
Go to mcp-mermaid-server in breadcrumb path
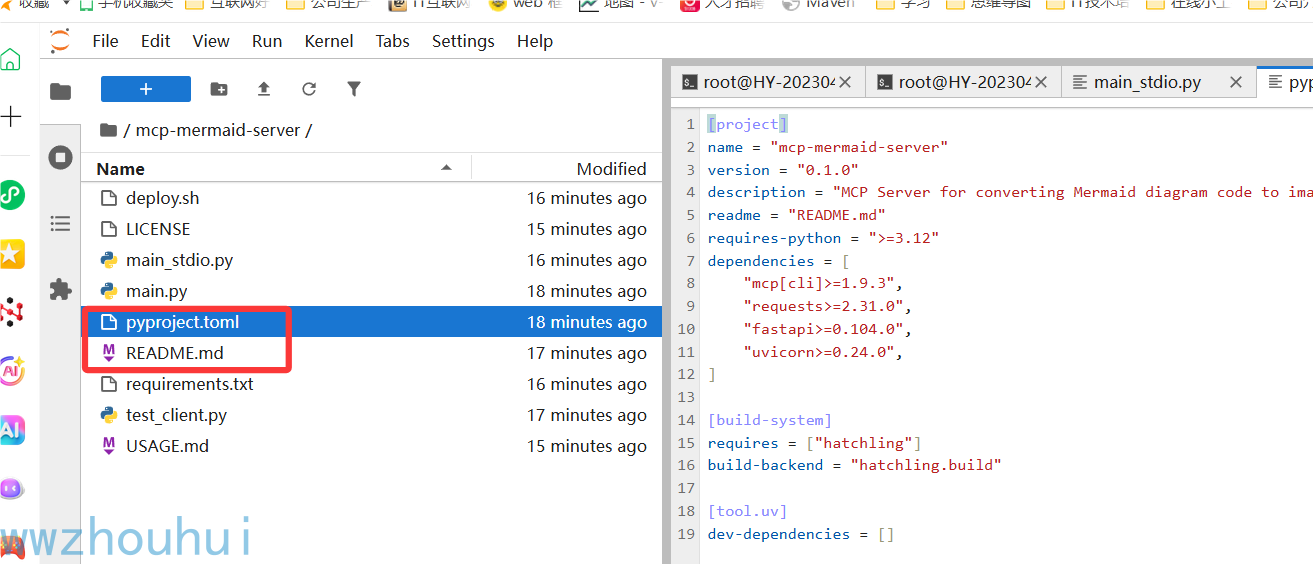pyautogui.click(x=219, y=130)
